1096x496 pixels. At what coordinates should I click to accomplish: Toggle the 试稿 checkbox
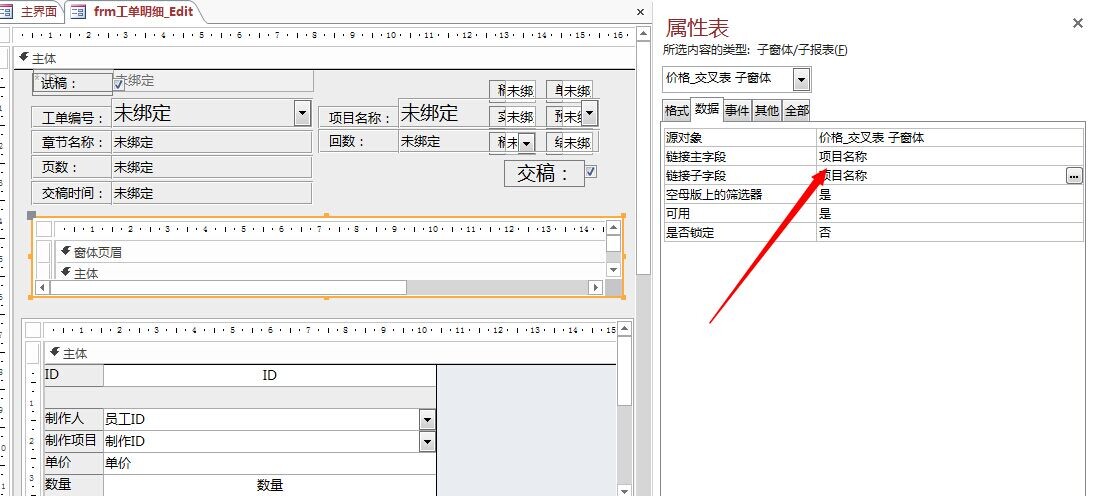119,84
